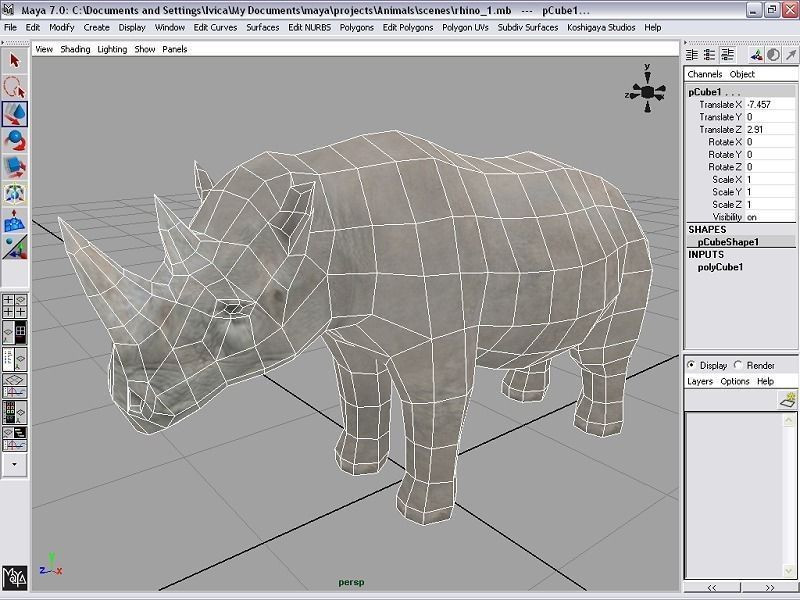Select the Soft Modification tool
Image resolution: width=800 pixels, height=600 pixels.
[14, 220]
